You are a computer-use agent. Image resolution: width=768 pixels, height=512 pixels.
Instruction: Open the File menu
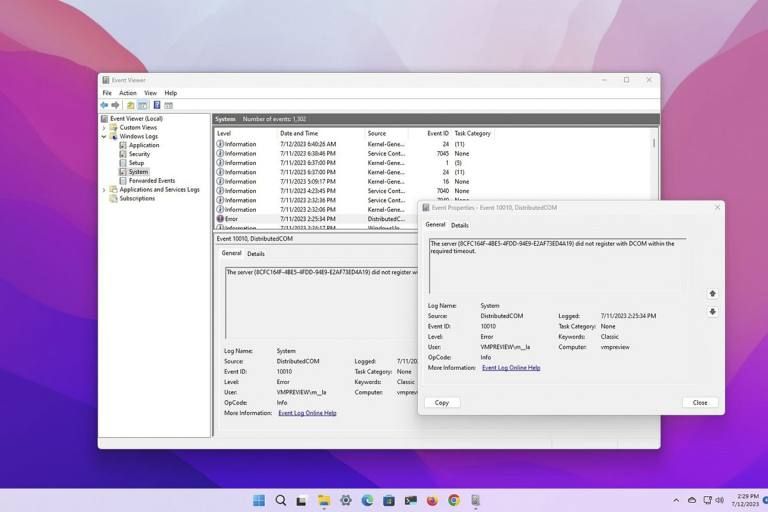107,93
